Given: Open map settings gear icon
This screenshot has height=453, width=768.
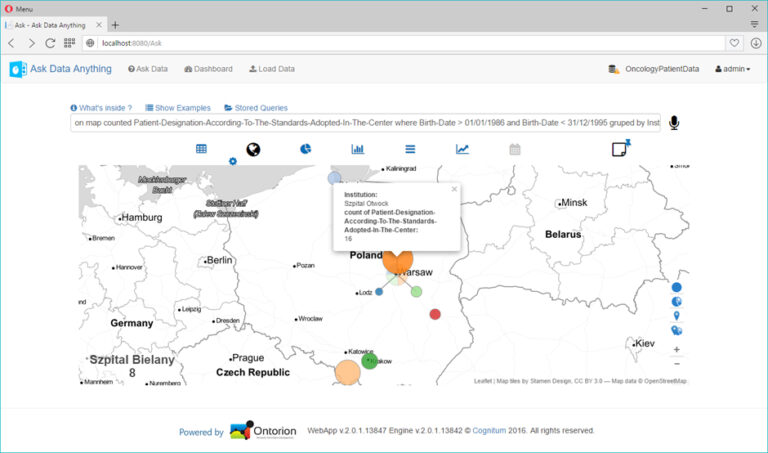Looking at the screenshot, I should point(233,161).
